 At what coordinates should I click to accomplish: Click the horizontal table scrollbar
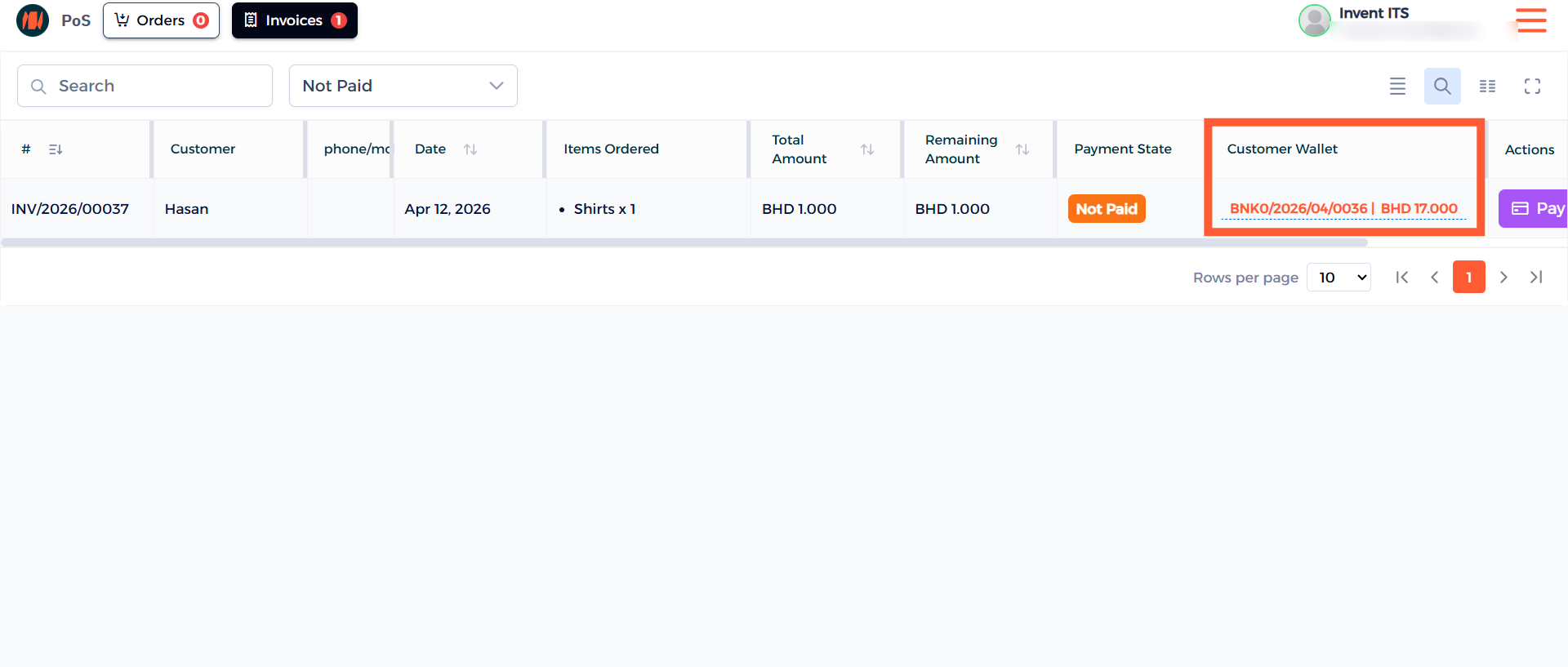click(x=684, y=242)
